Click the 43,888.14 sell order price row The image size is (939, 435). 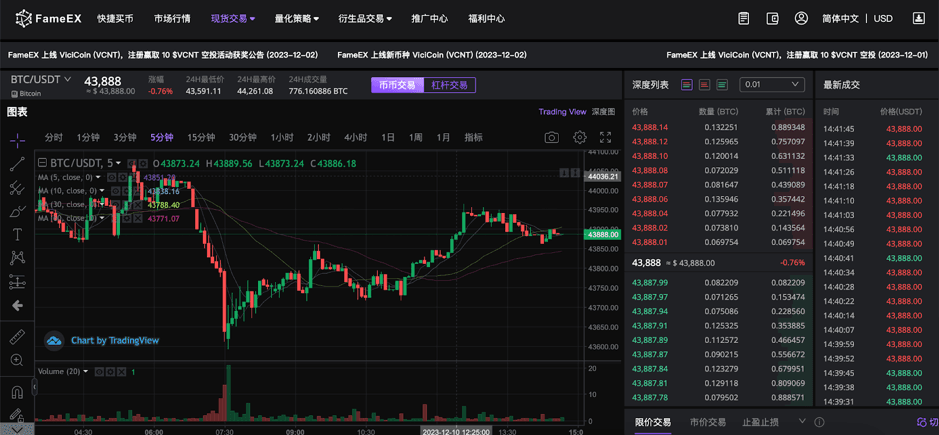(650, 127)
